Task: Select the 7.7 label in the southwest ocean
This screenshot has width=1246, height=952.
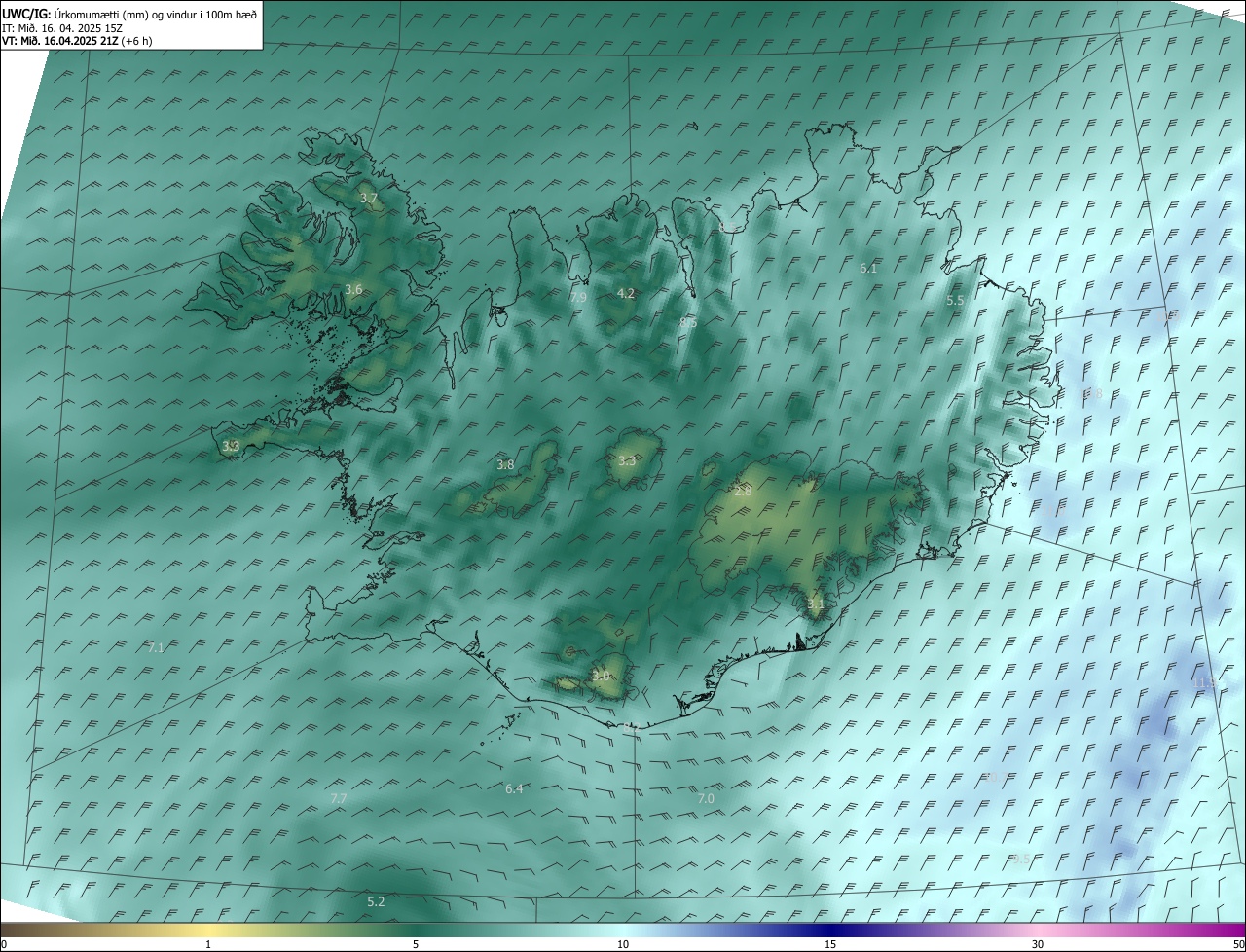Action: pos(339,798)
